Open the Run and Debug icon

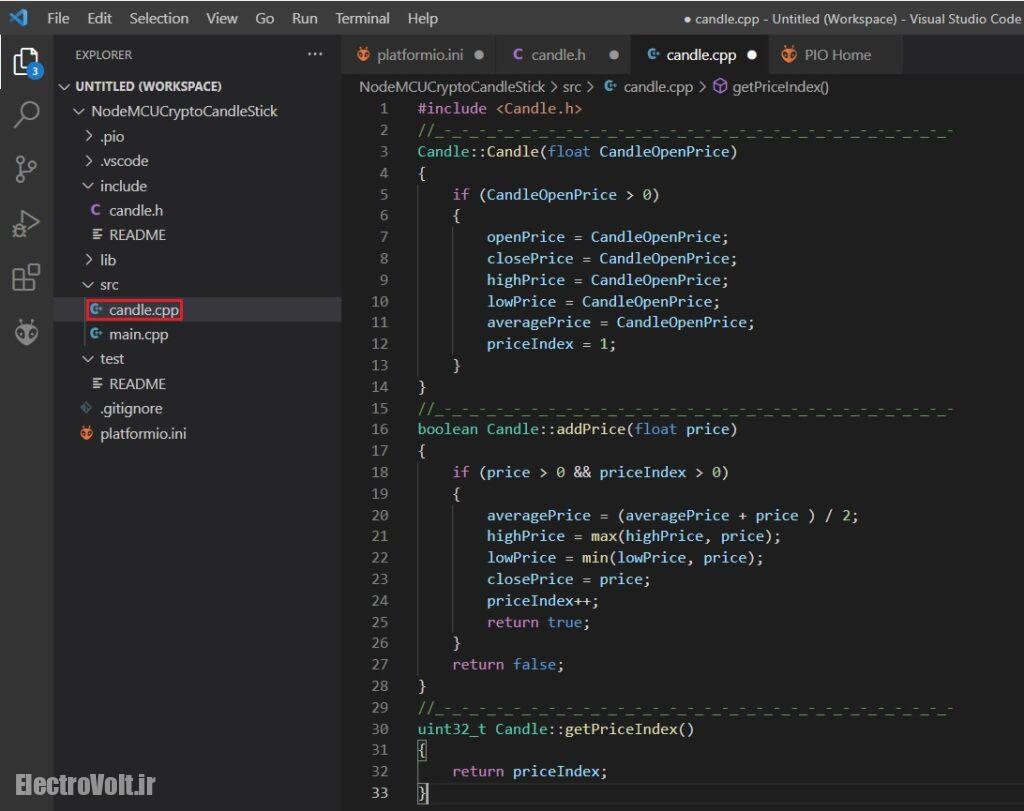pyautogui.click(x=26, y=223)
